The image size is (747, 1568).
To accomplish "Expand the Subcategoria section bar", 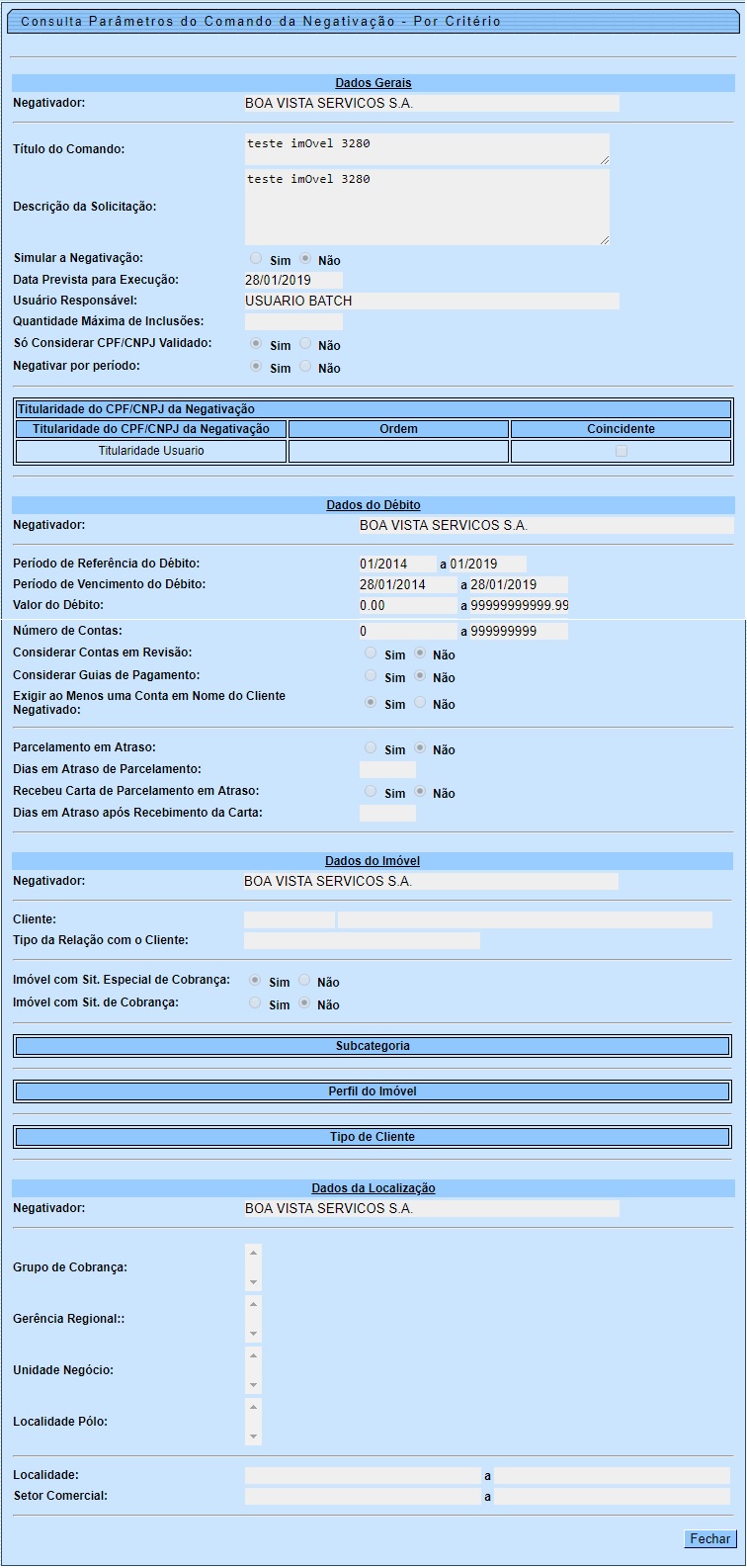I will click(373, 1046).
